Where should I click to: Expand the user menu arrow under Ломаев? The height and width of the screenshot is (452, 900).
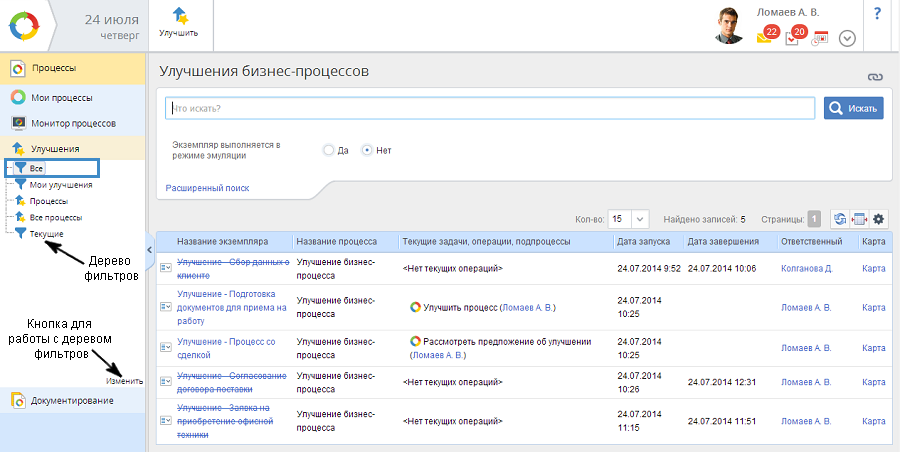(847, 38)
